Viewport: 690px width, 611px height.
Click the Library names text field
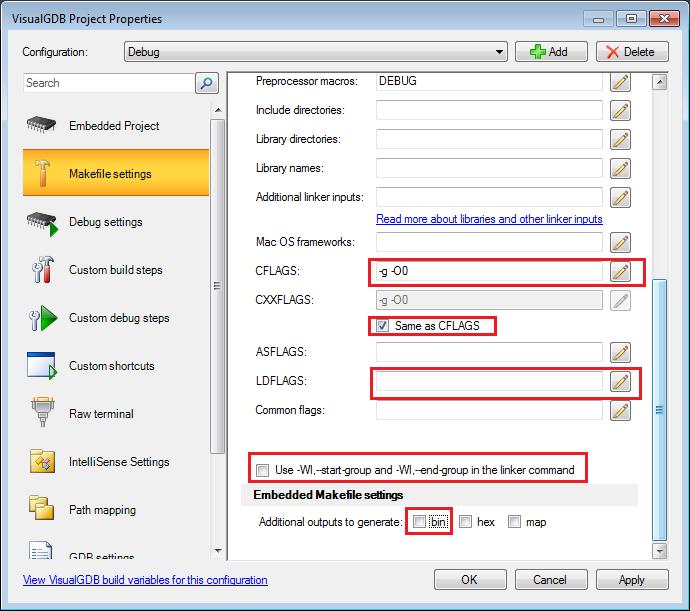489,168
